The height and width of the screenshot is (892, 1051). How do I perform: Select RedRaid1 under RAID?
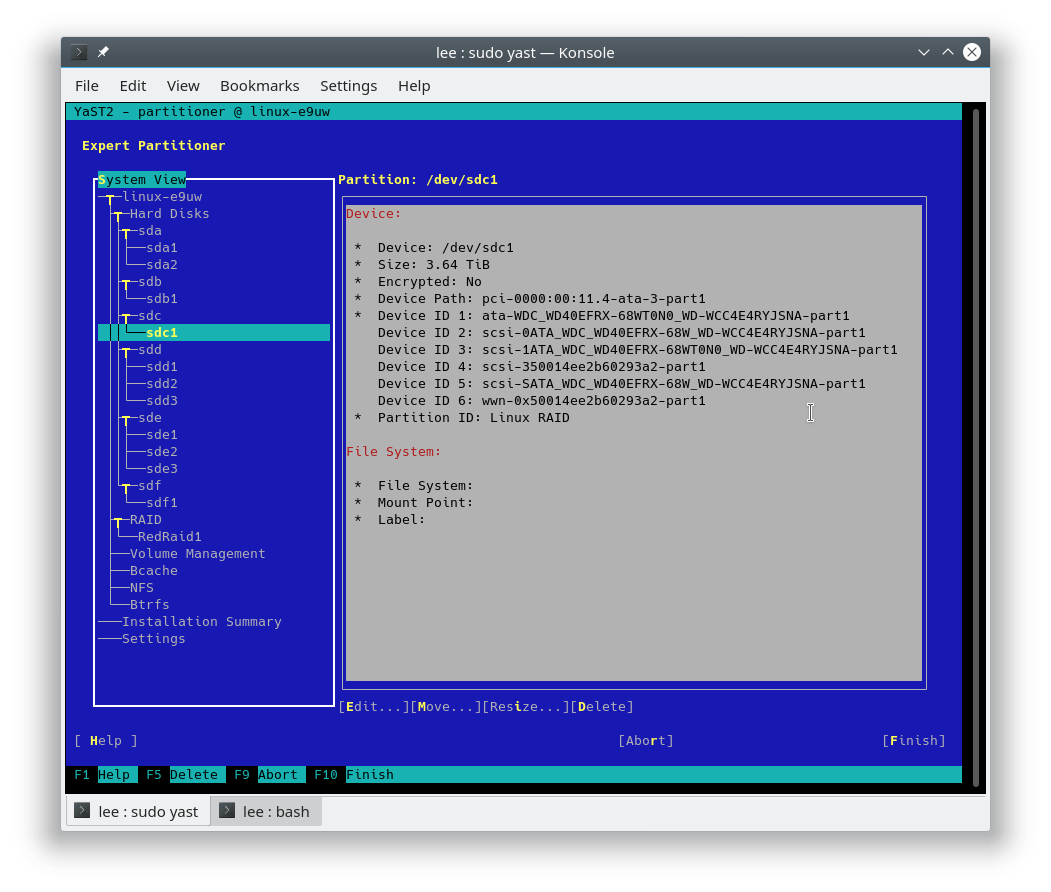pyautogui.click(x=169, y=536)
